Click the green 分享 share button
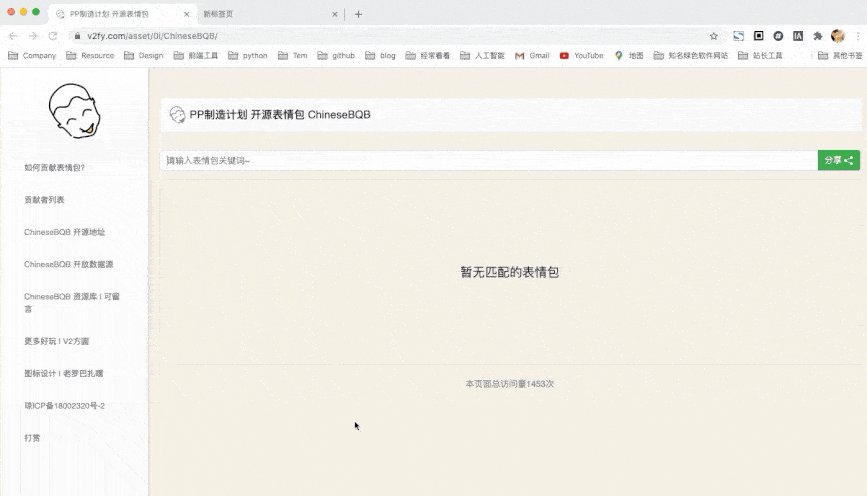This screenshot has width=867, height=496. 838,160
